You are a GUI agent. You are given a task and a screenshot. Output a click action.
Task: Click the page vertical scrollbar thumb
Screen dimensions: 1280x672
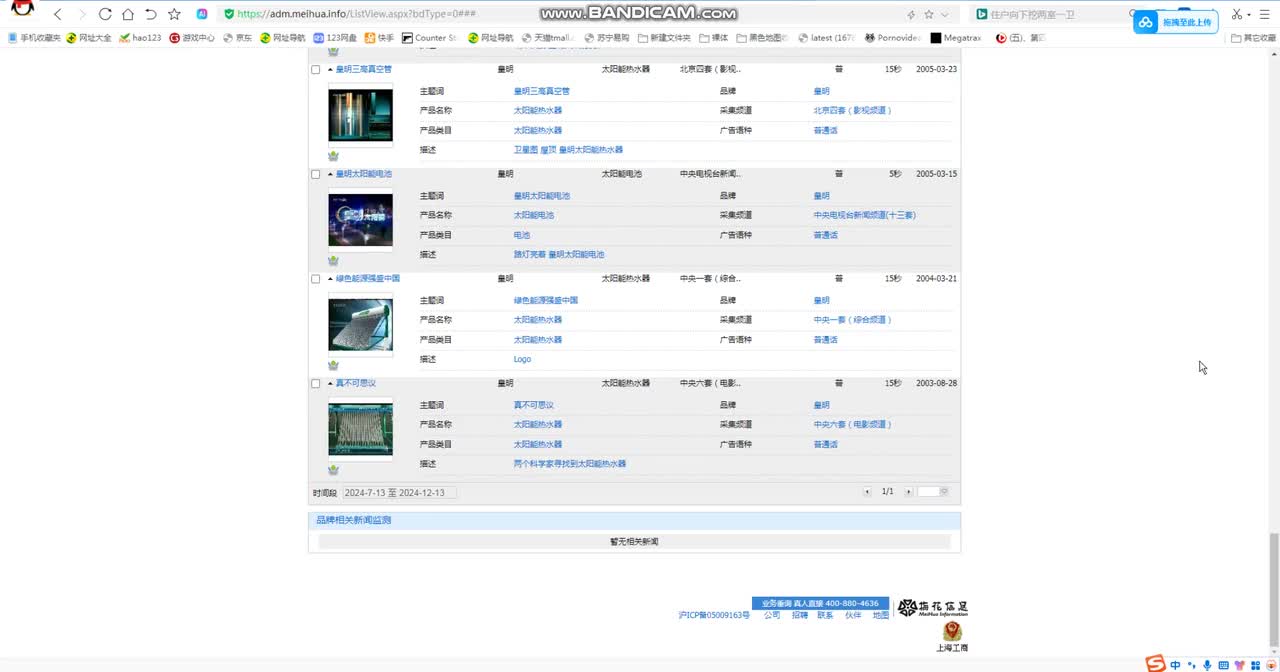(1274, 590)
